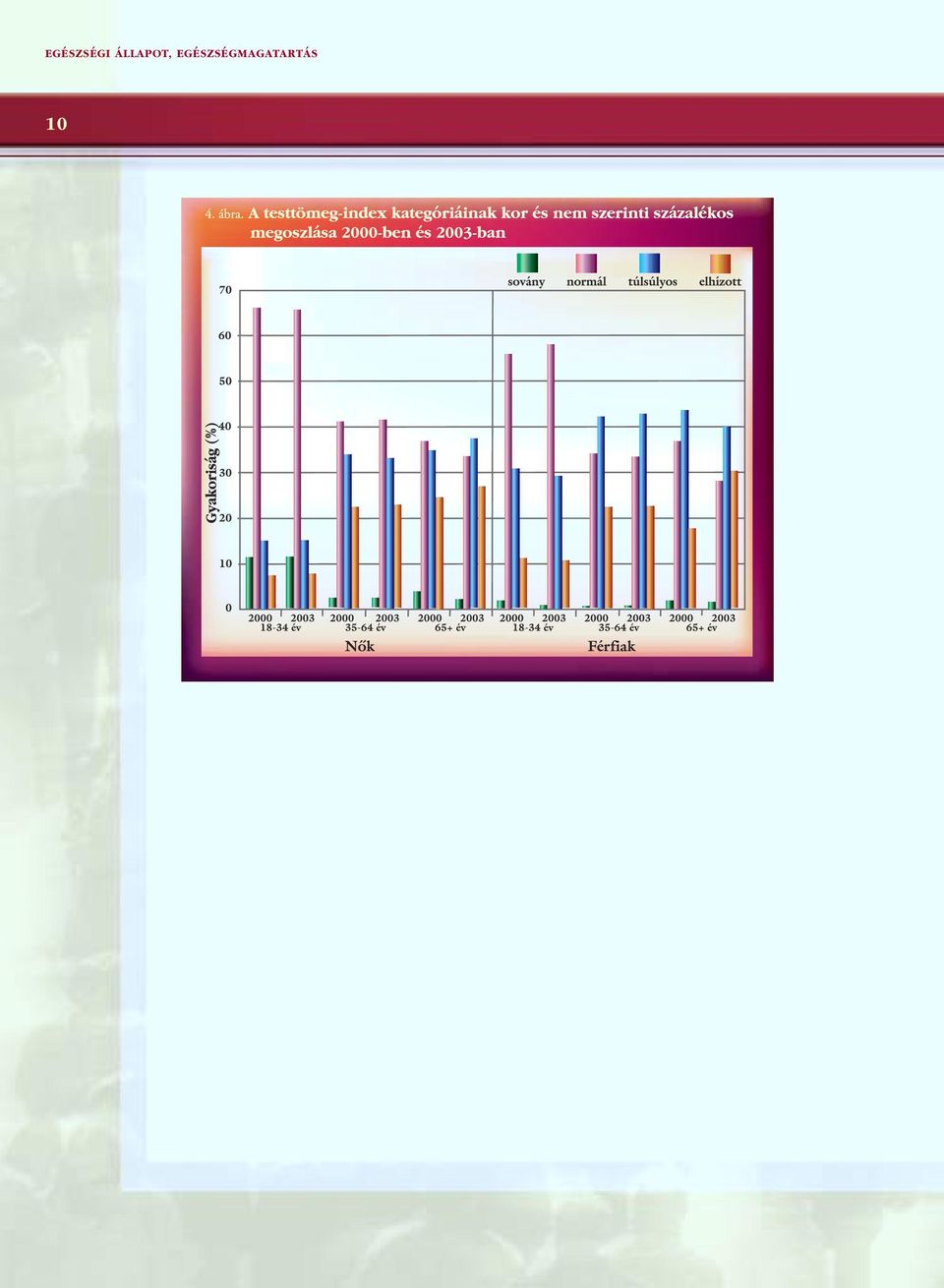The width and height of the screenshot is (944, 1288).
Task: Click the group label "Férfiak"
Action: [x=612, y=646]
